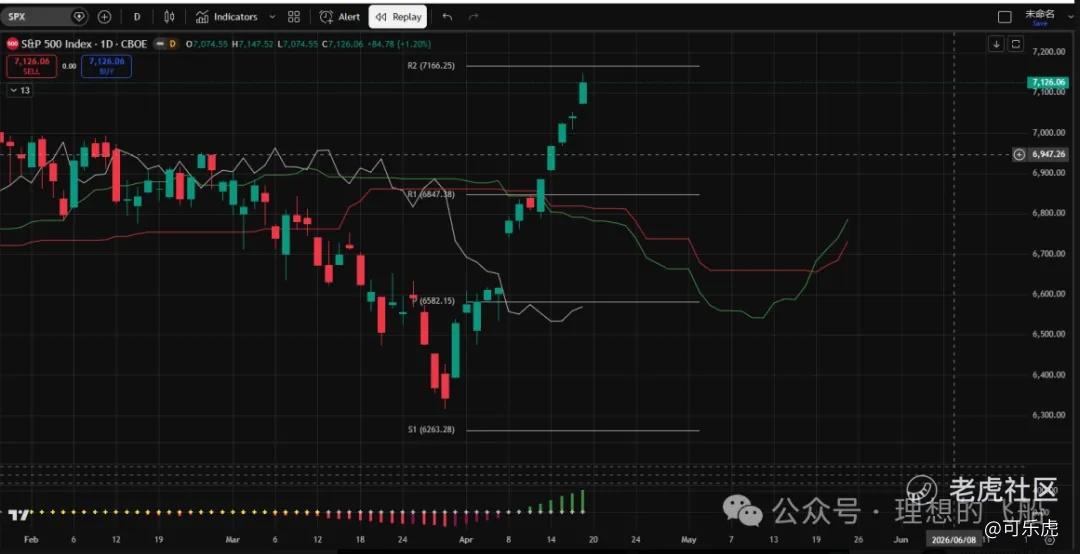
Task: Click the 7,200.00 price scale label
Action: (x=1048, y=52)
